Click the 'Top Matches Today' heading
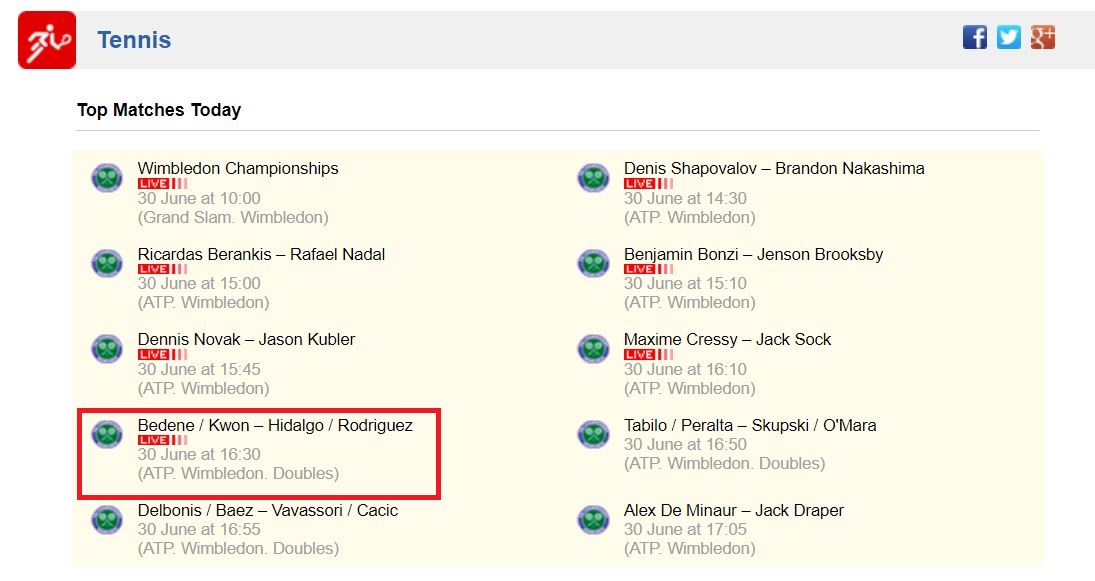 click(x=159, y=110)
